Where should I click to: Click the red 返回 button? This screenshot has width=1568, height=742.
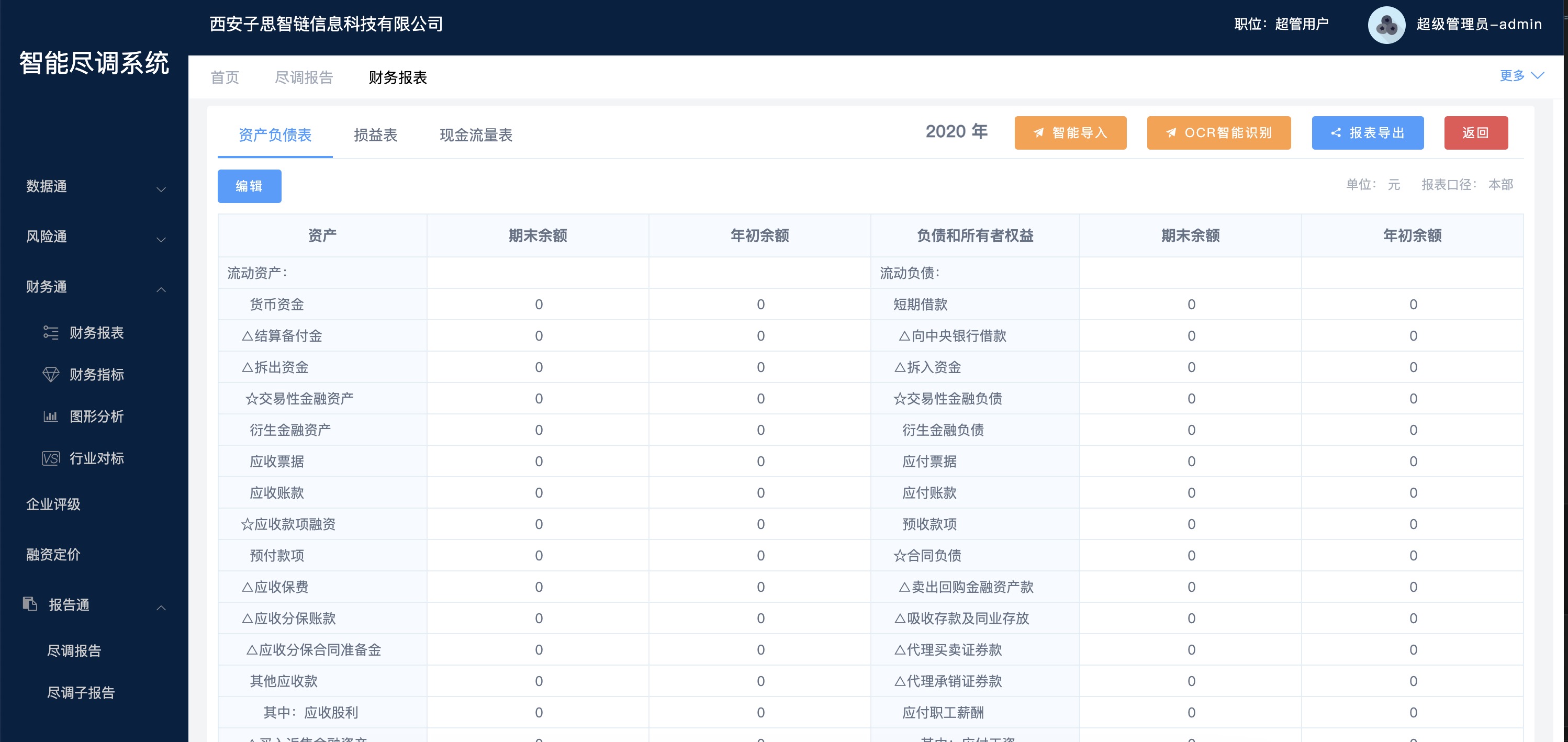point(1475,133)
